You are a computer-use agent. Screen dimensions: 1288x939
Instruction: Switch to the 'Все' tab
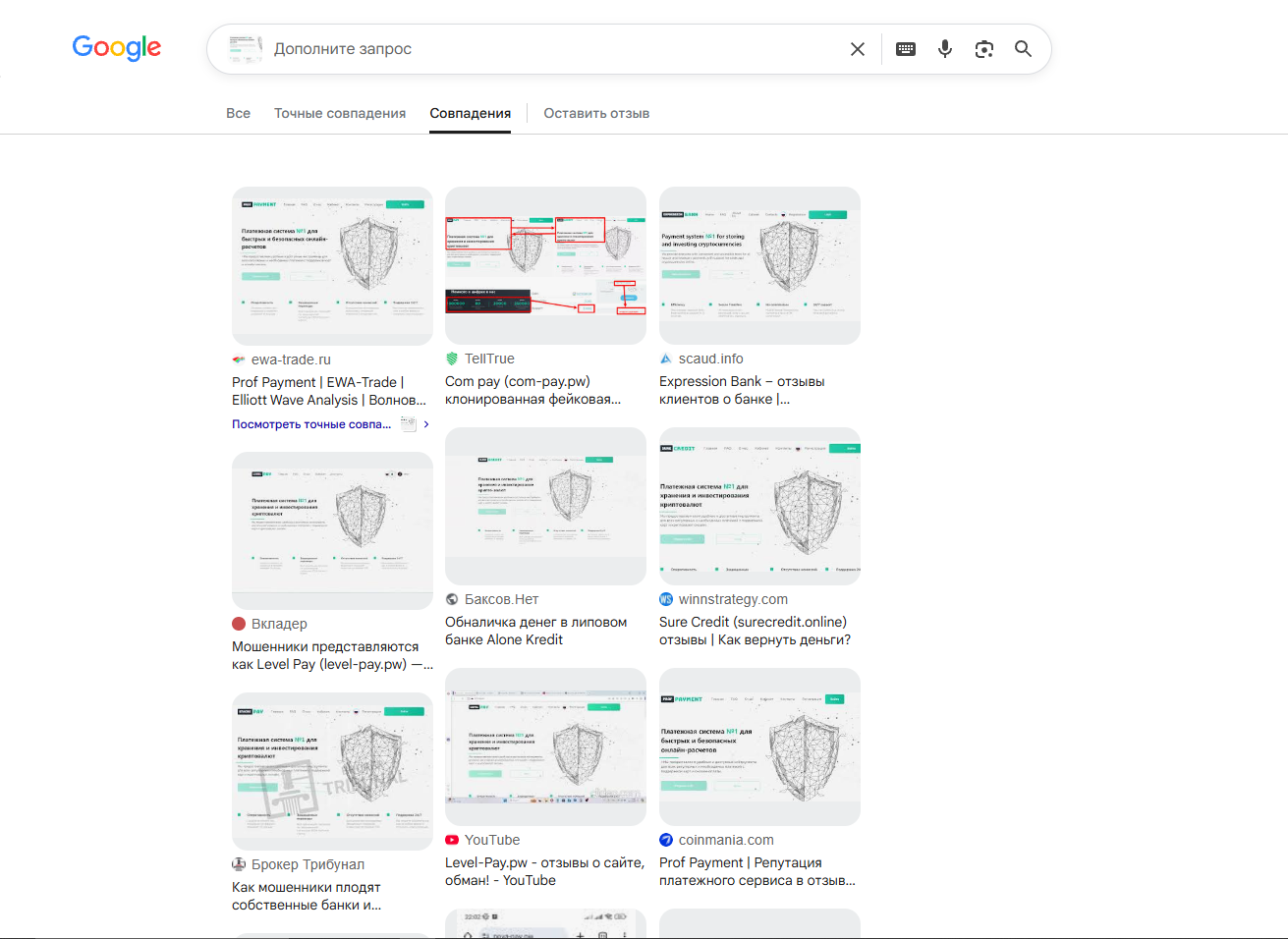pyautogui.click(x=238, y=113)
